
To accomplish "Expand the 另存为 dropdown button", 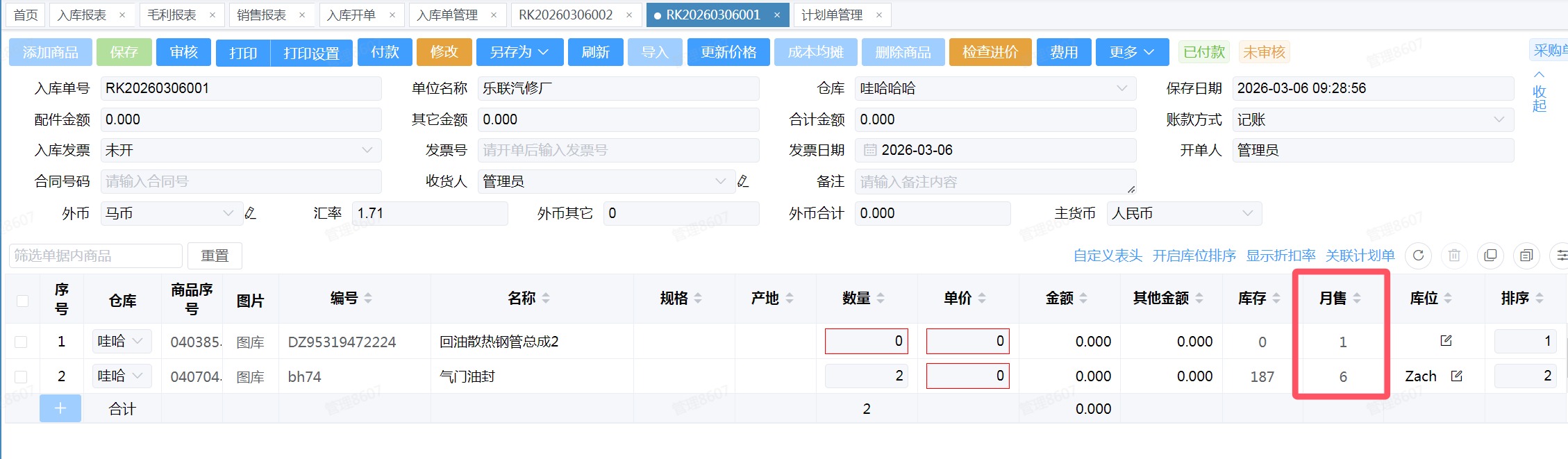I will [x=519, y=52].
